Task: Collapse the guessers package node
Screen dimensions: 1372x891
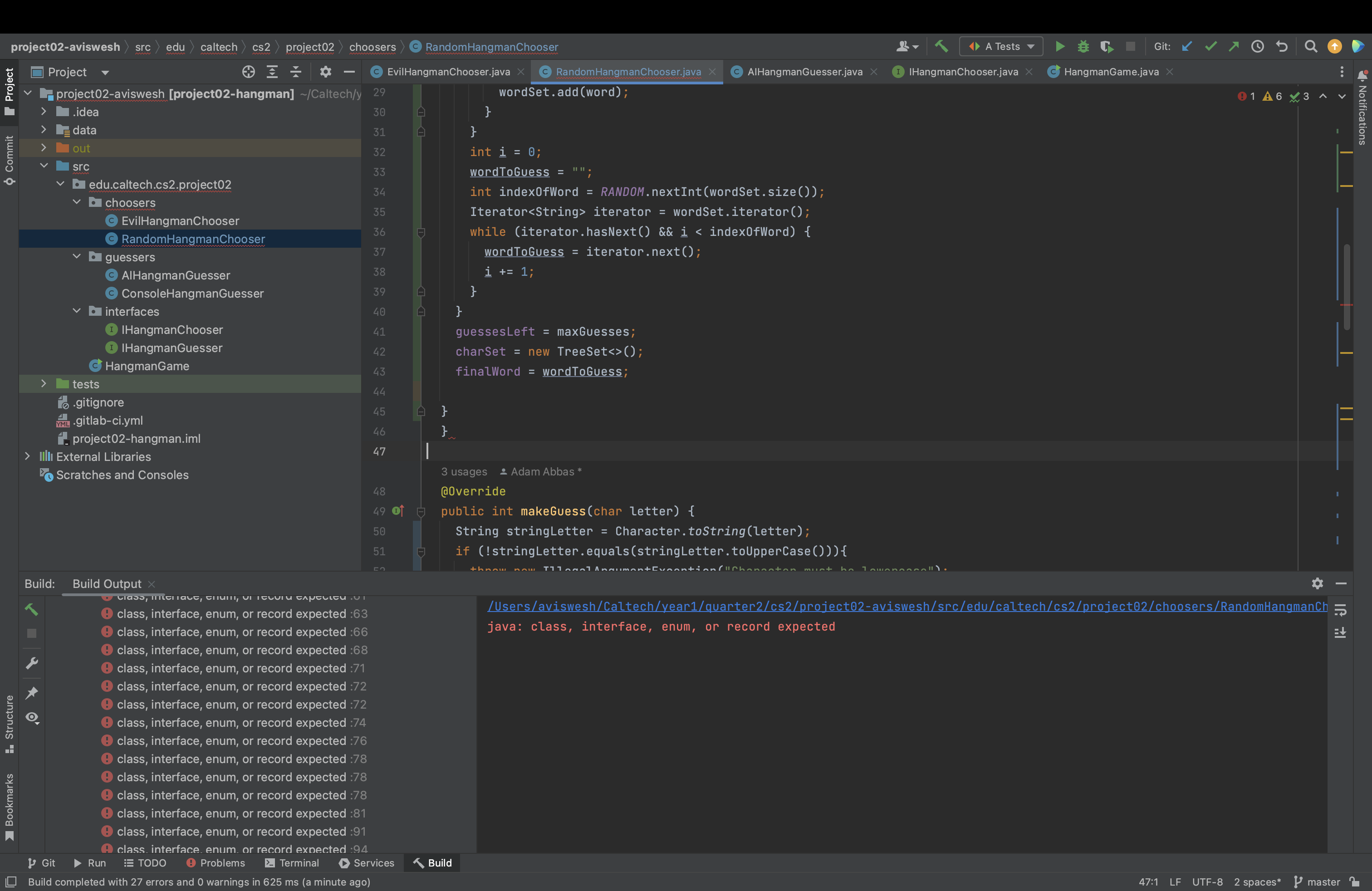Action: pos(77,257)
